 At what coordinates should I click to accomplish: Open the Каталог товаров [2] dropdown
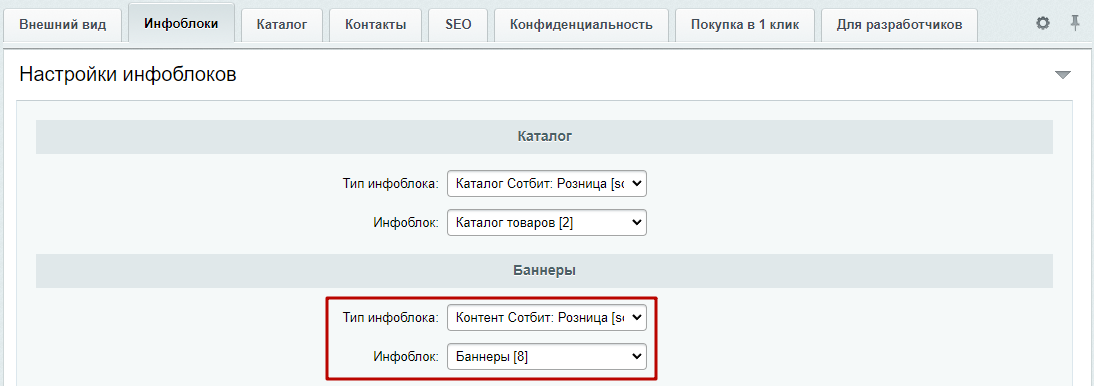pyautogui.click(x=547, y=223)
